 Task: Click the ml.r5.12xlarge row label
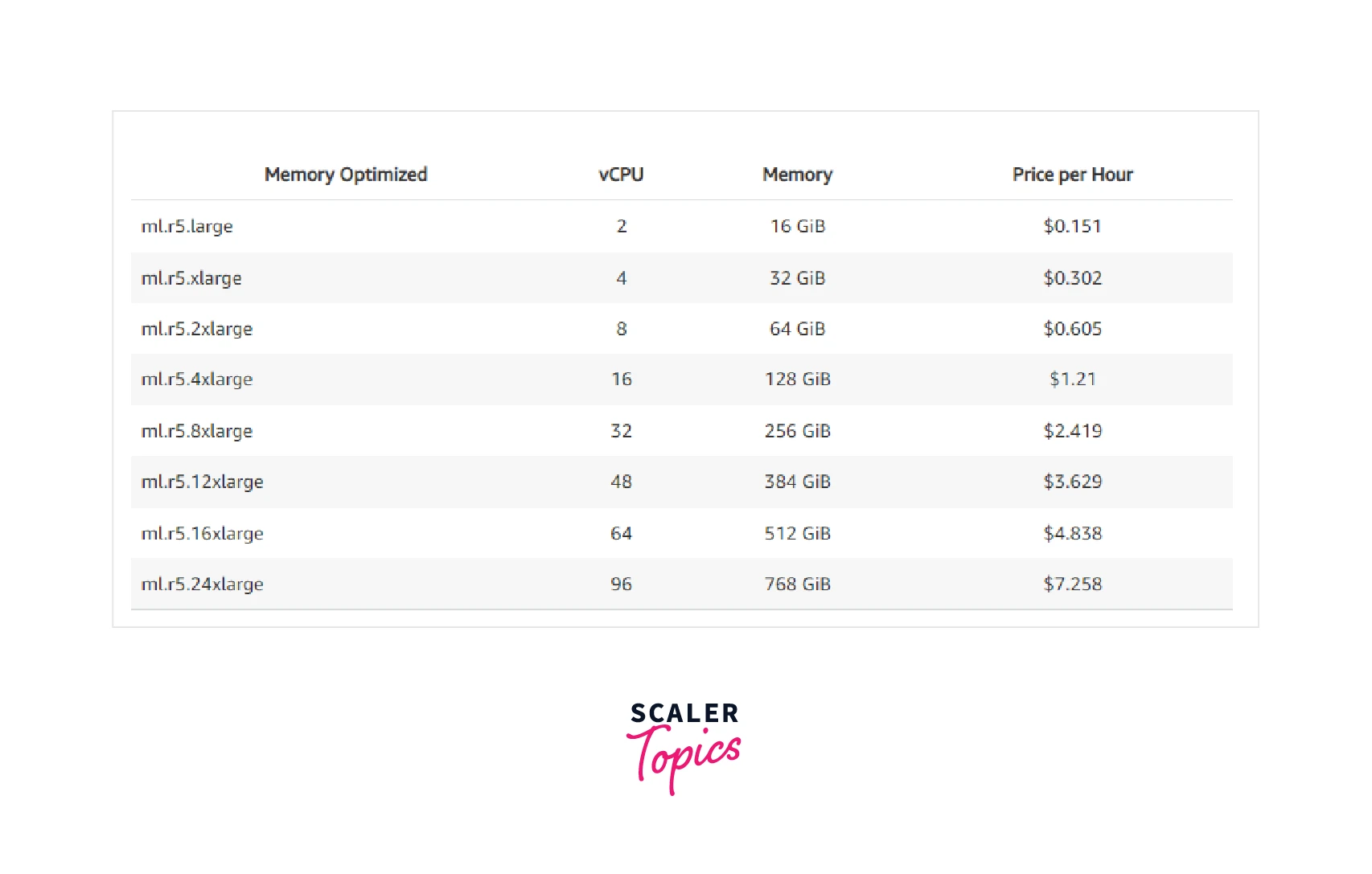click(203, 482)
